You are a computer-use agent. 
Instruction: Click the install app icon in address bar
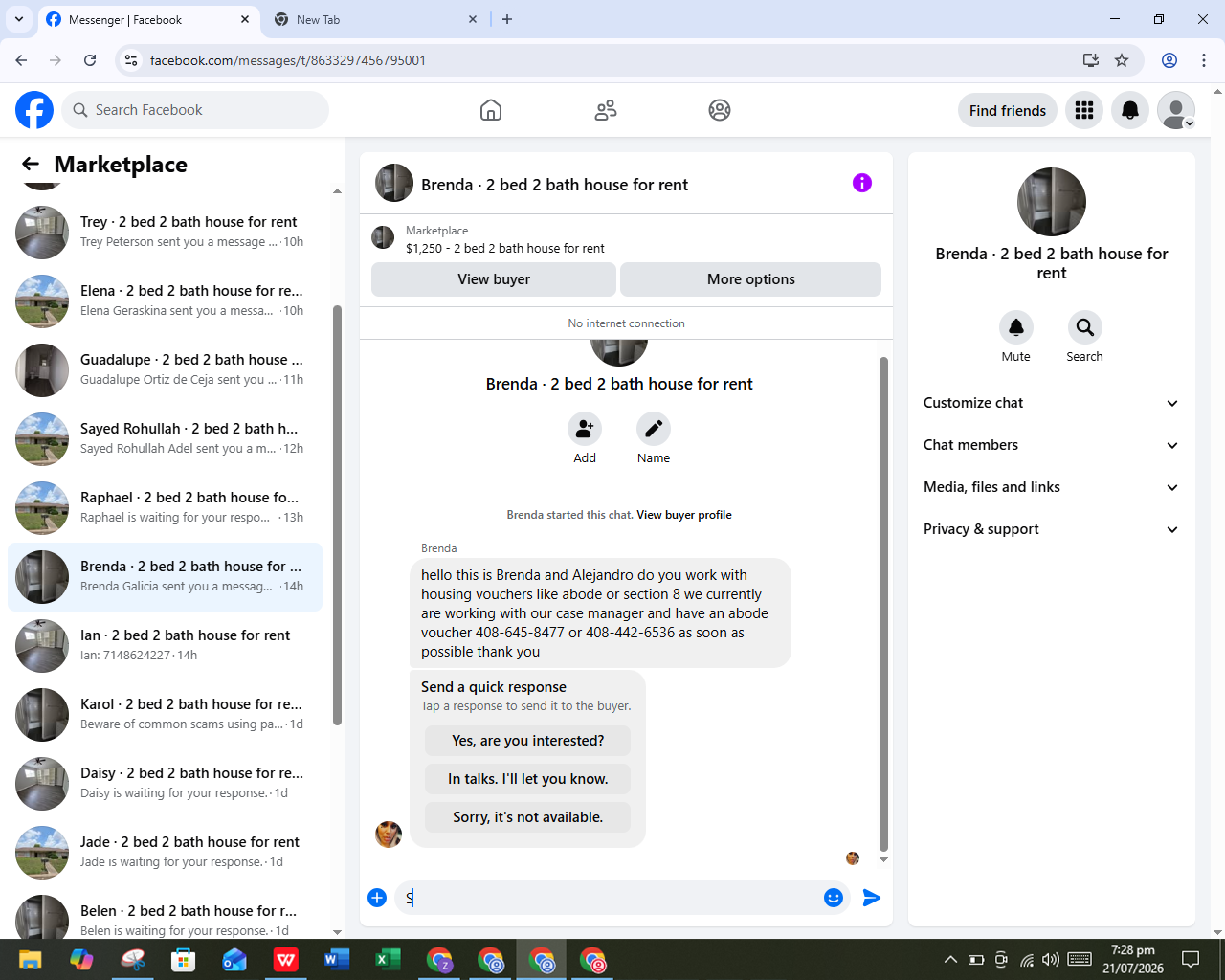point(1091,60)
